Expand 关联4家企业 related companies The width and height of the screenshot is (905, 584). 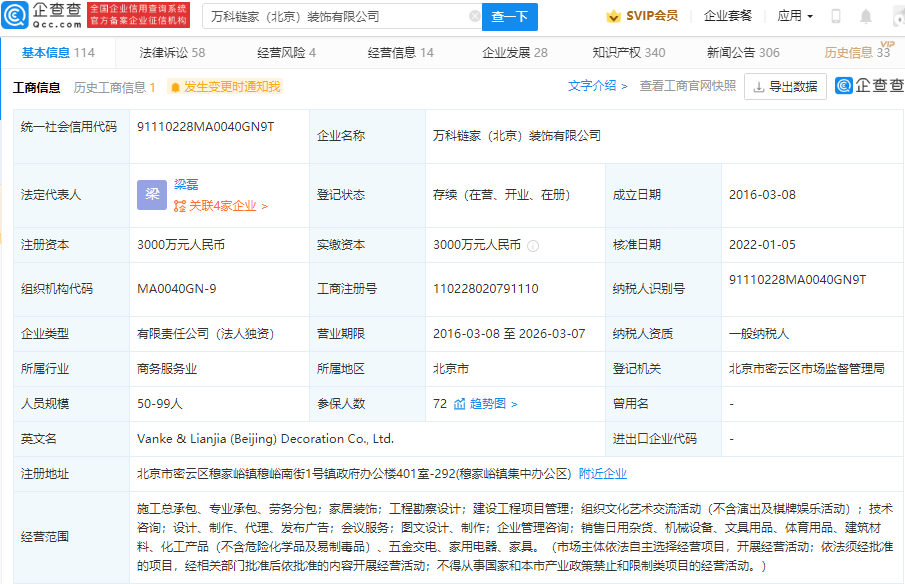click(221, 206)
